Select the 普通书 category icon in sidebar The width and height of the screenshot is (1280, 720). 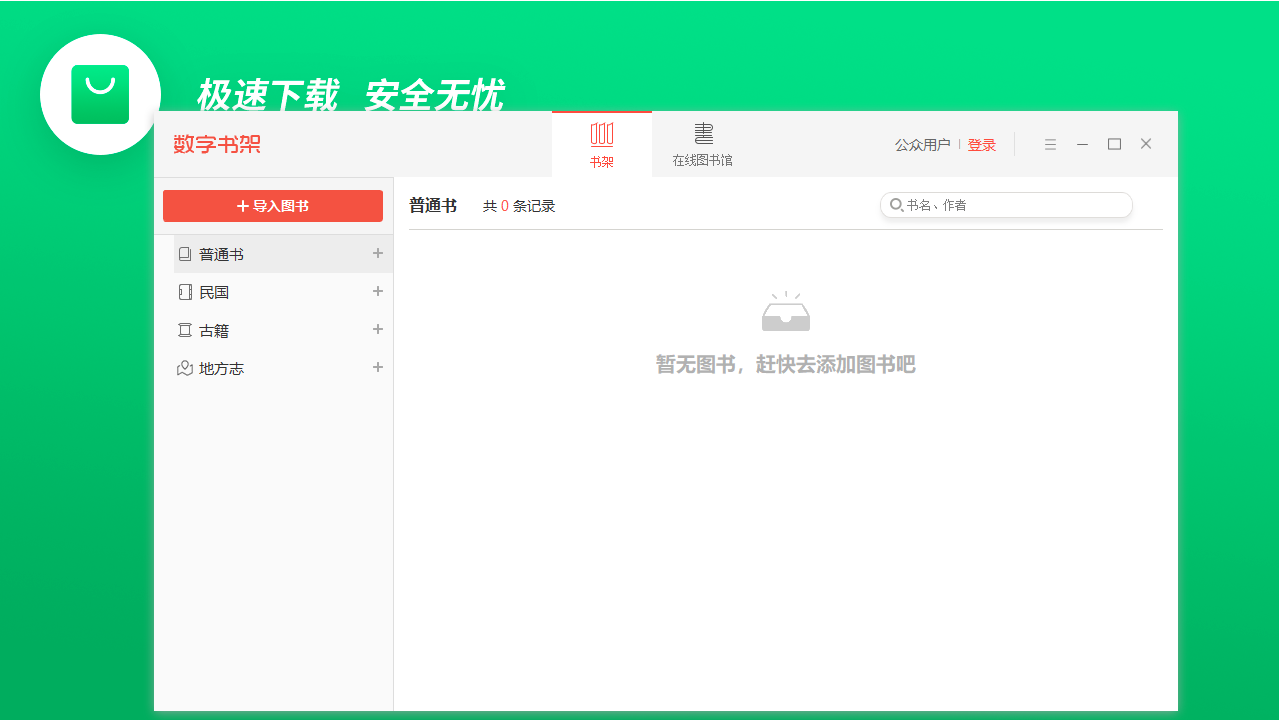pyautogui.click(x=184, y=253)
